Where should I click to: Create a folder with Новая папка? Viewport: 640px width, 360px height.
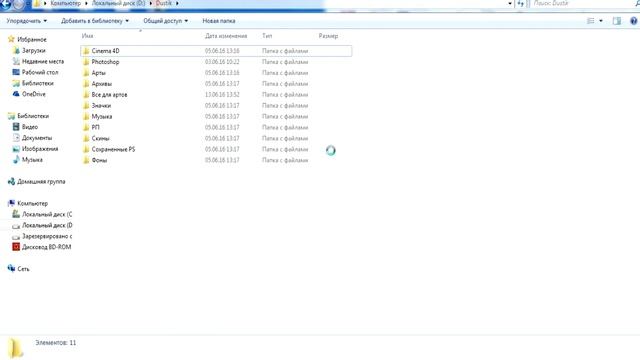(x=219, y=21)
